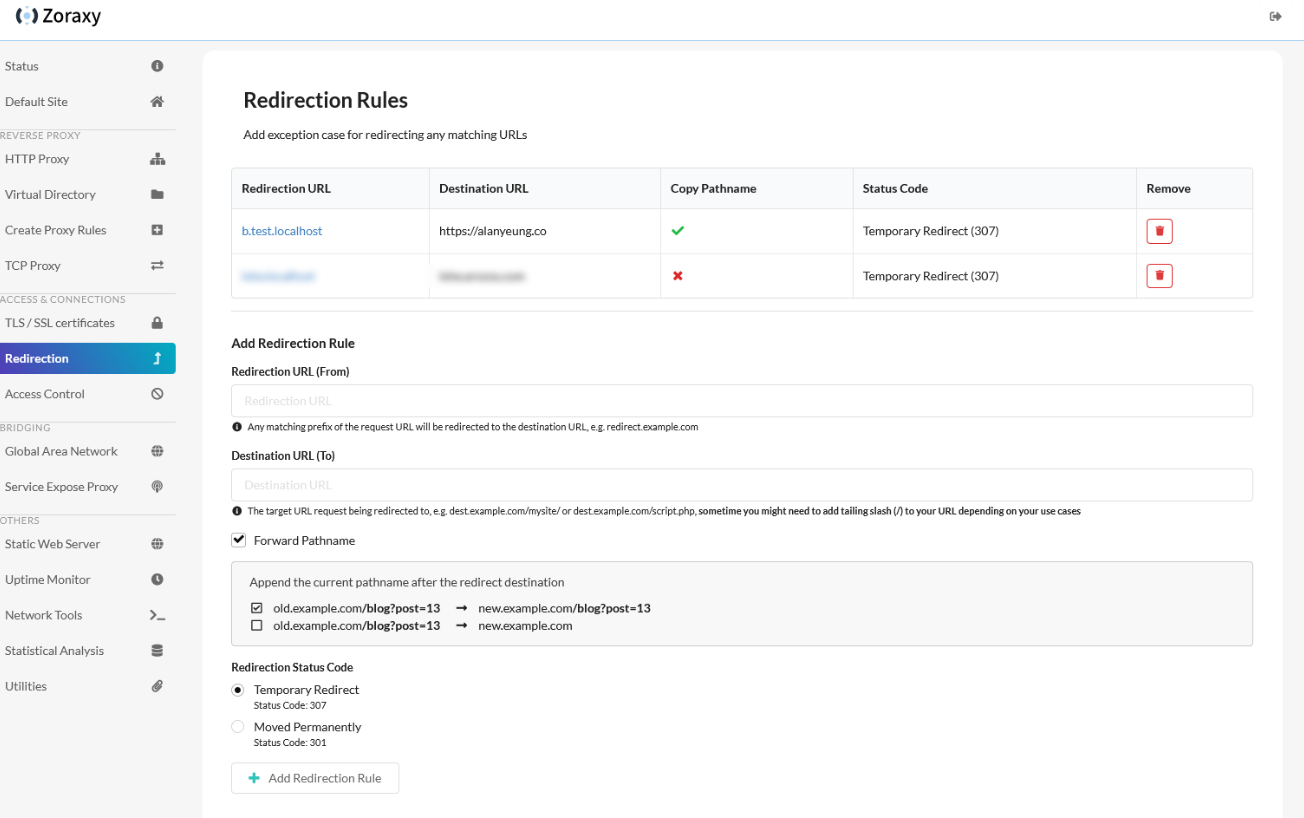The height and width of the screenshot is (818, 1304).
Task: Click the Utilities paperclip icon
Action: pyautogui.click(x=157, y=687)
